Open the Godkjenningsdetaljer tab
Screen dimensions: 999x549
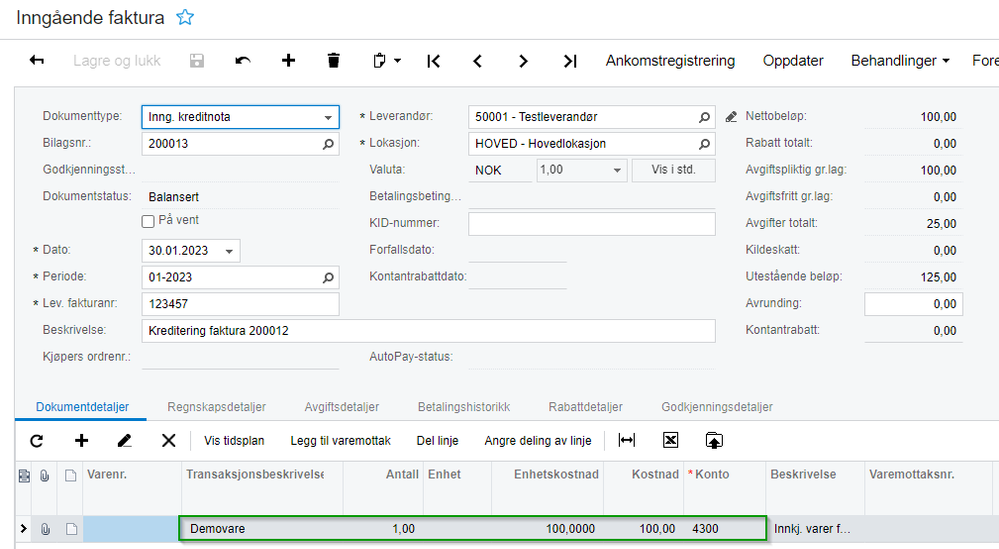pyautogui.click(x=717, y=407)
